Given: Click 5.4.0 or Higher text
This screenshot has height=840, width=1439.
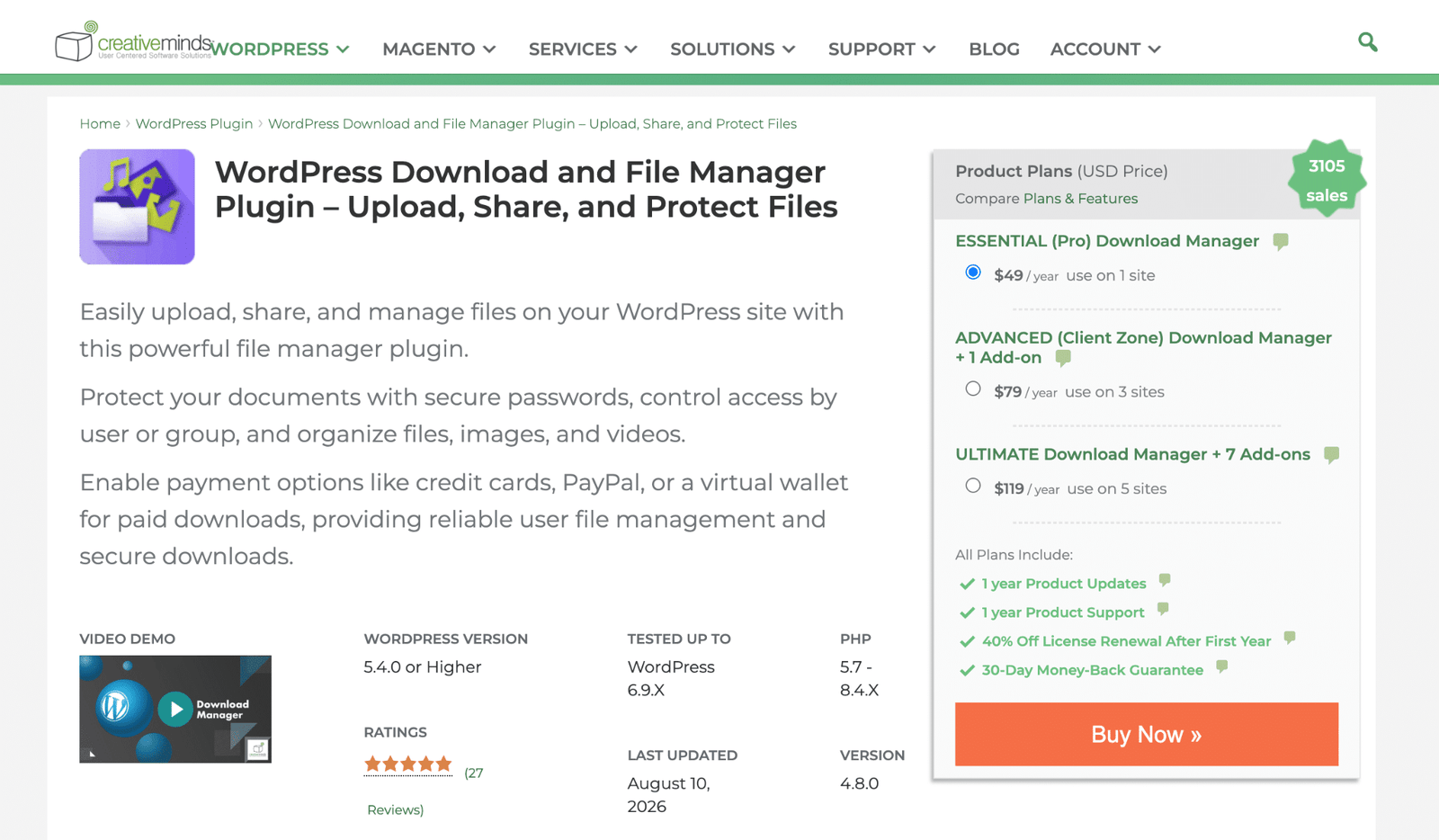Looking at the screenshot, I should (x=423, y=667).
